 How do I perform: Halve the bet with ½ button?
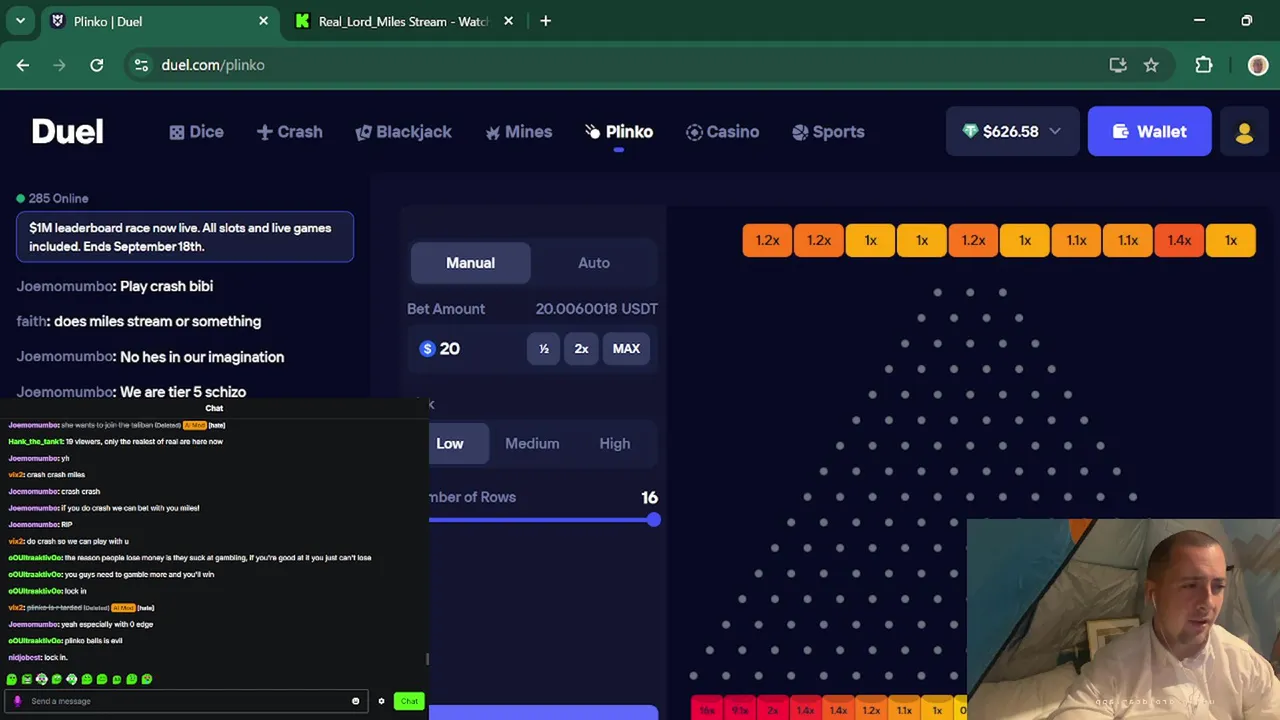pos(544,349)
